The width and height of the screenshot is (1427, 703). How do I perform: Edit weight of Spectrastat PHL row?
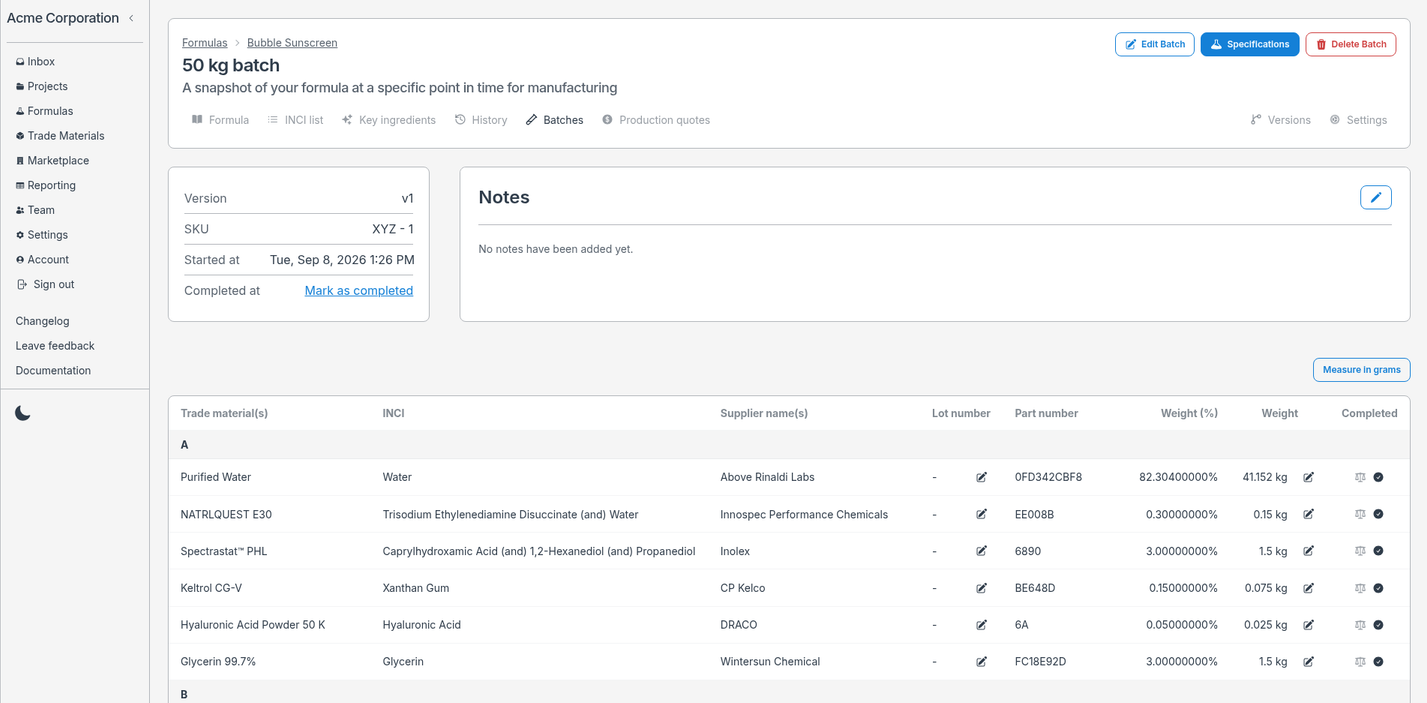[1308, 551]
